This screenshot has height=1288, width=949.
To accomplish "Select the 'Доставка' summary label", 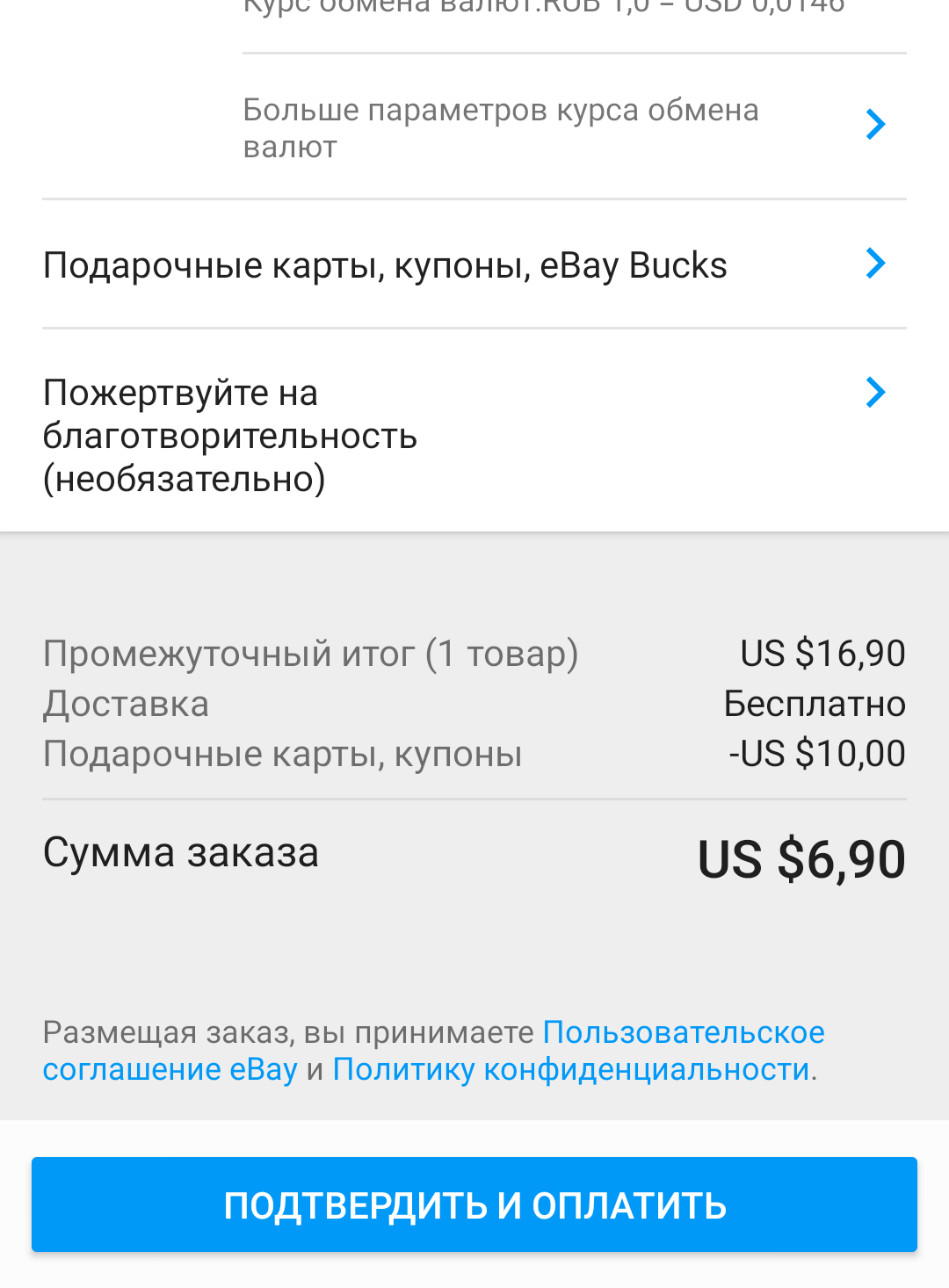I will [x=126, y=704].
